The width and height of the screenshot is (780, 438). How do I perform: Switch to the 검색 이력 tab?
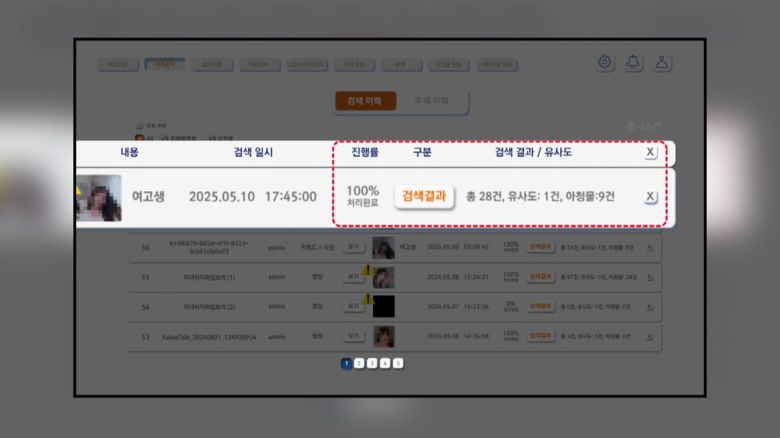point(366,101)
